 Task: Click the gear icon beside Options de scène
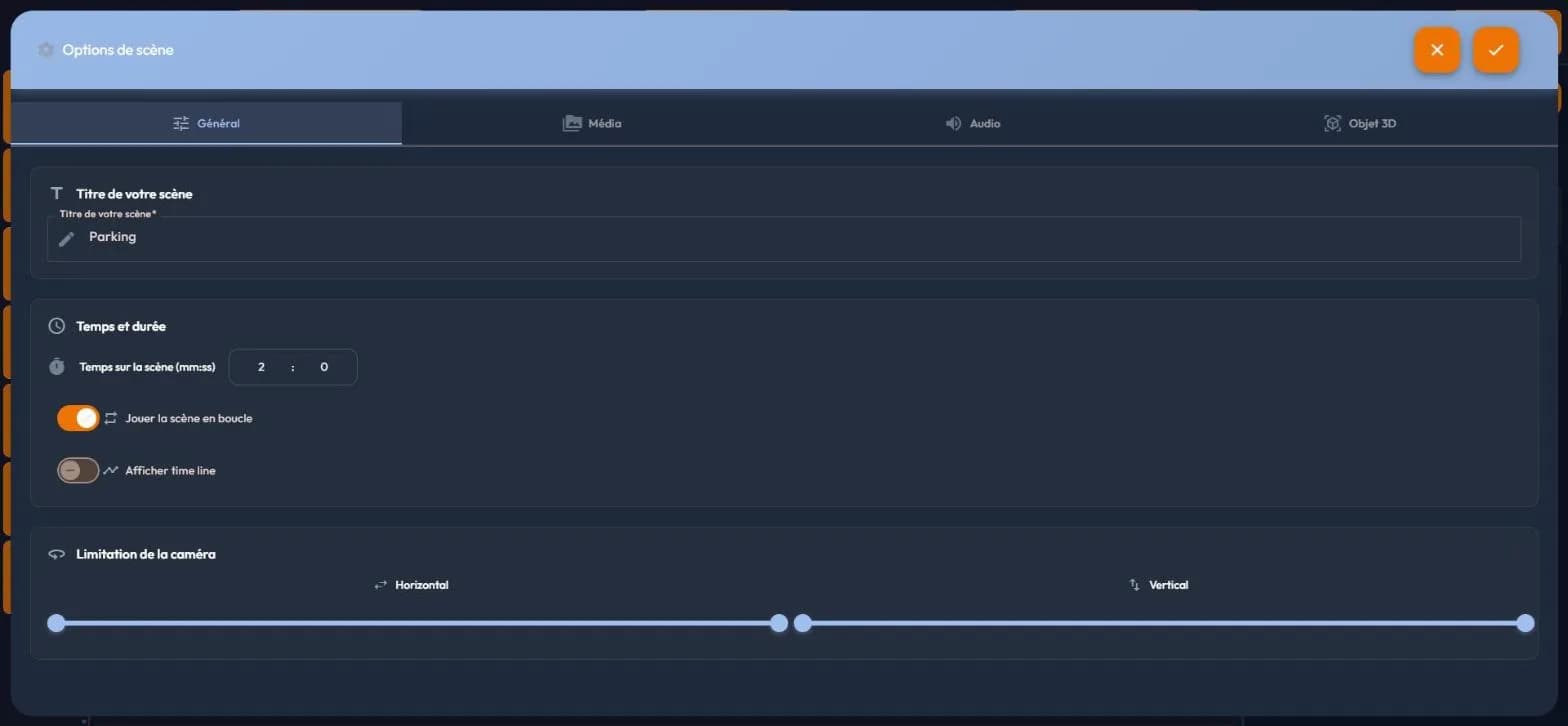pyautogui.click(x=45, y=50)
